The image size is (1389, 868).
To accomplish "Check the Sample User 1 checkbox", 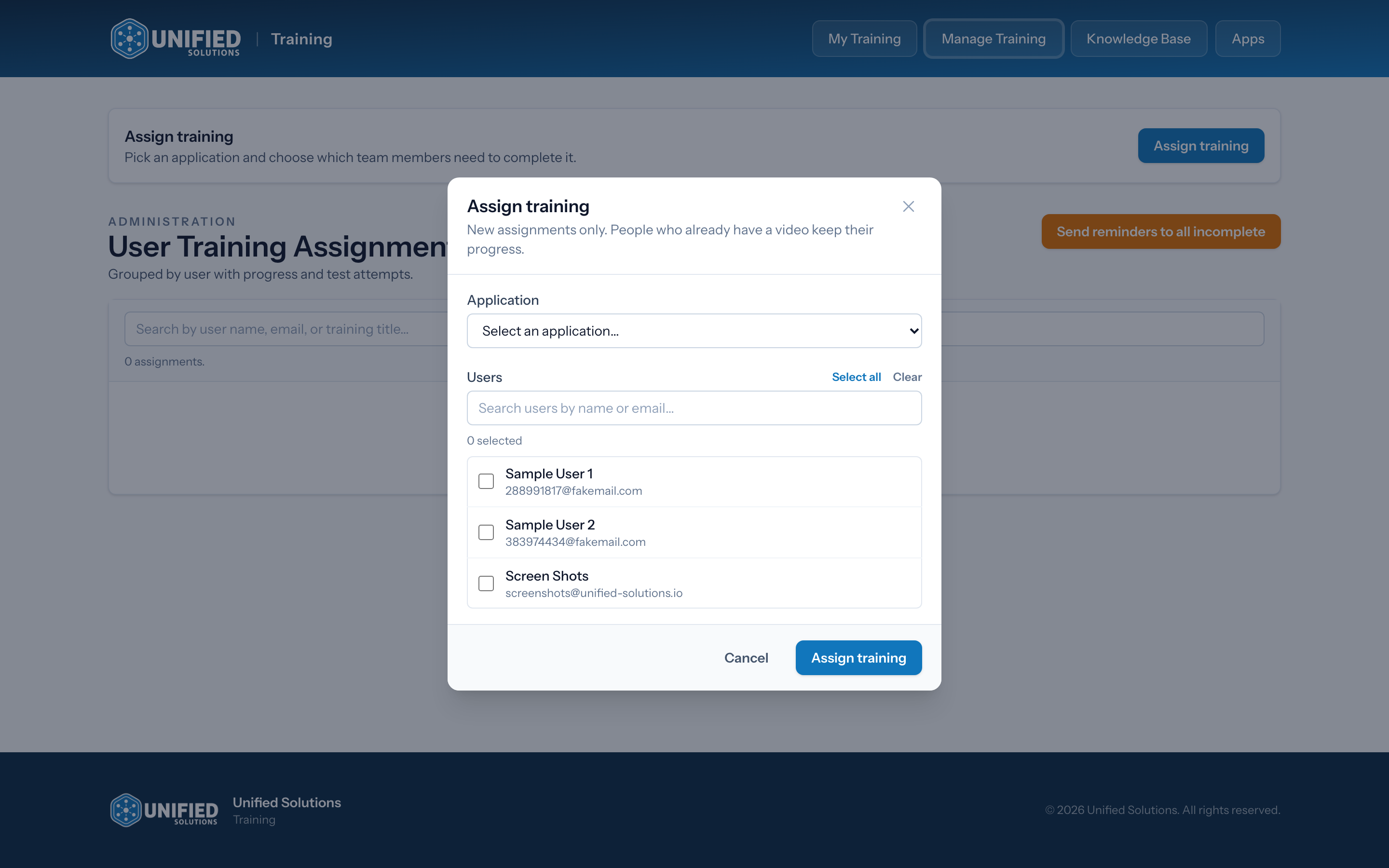I will 486,481.
